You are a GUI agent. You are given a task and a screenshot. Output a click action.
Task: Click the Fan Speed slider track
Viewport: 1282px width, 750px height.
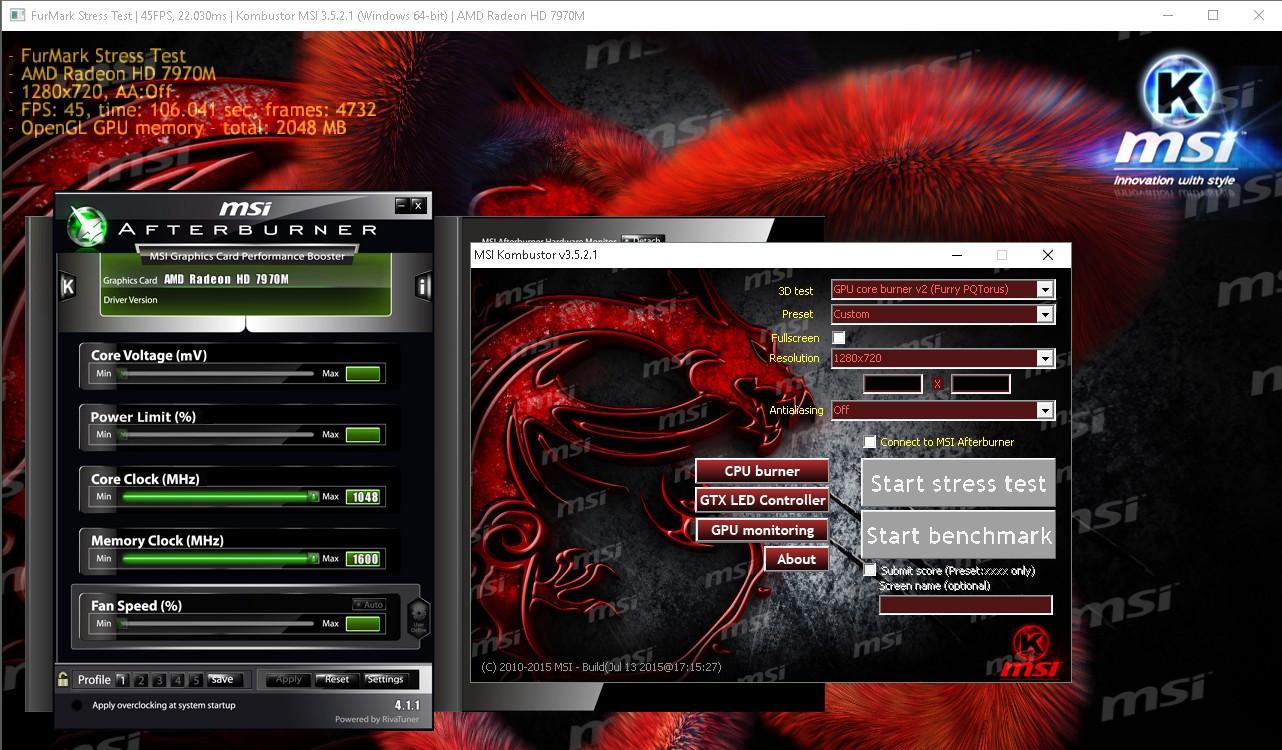[217, 624]
